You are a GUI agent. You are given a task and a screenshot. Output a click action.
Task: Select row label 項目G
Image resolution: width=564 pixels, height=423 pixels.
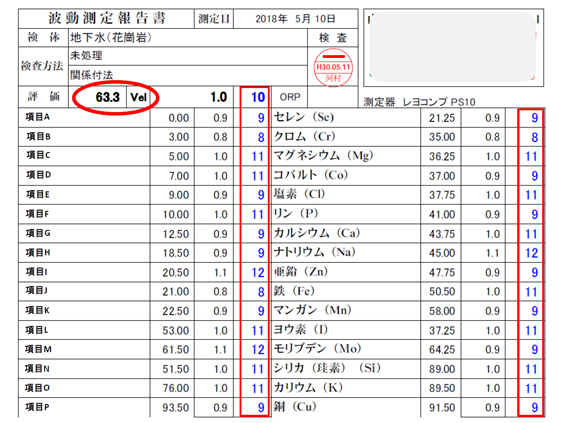(x=38, y=233)
